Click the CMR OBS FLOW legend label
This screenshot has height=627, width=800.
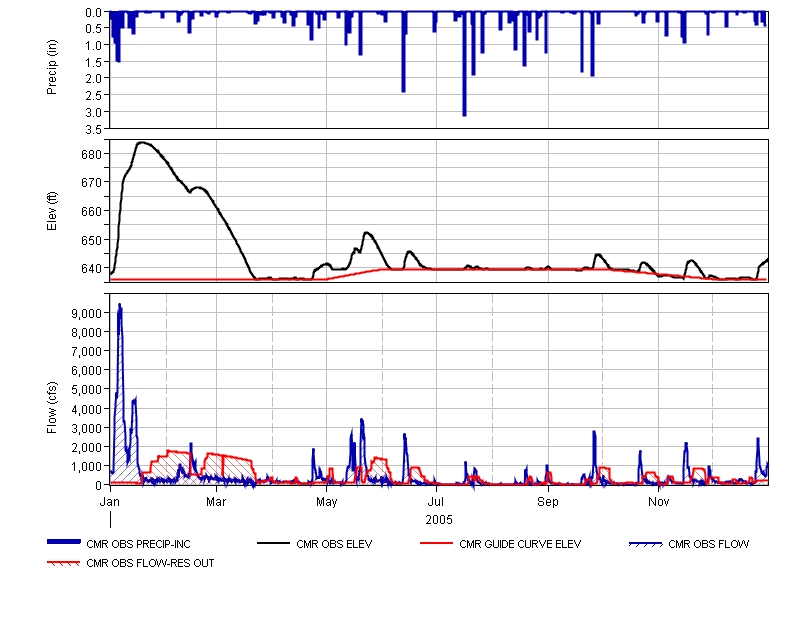(709, 544)
